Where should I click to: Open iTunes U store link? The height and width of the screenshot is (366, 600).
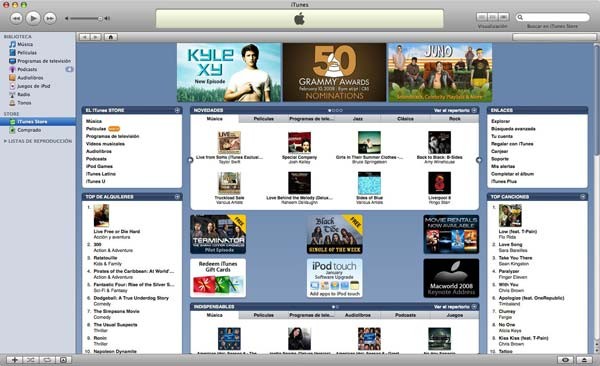[x=95, y=181]
